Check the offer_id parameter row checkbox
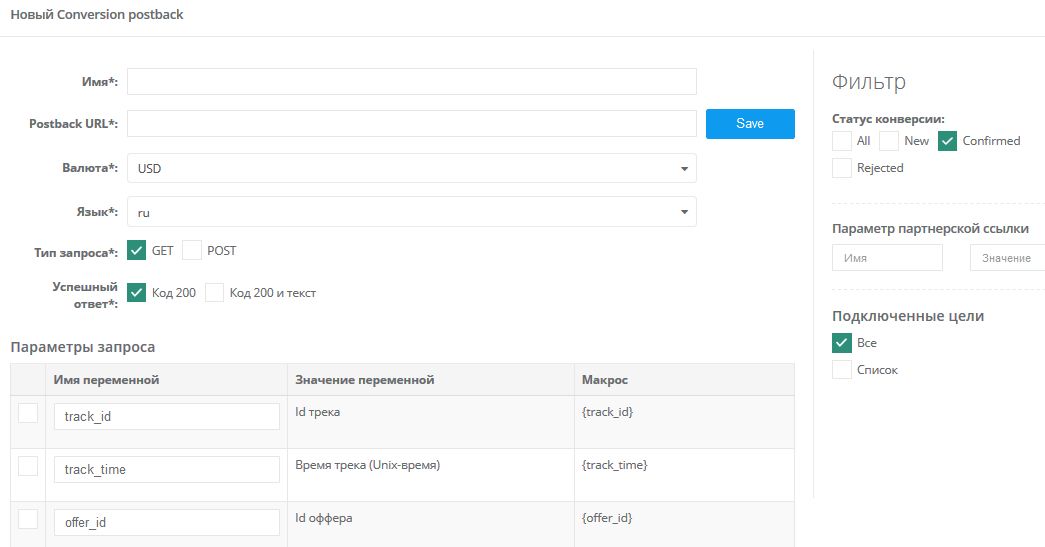1045x547 pixels. point(28,519)
